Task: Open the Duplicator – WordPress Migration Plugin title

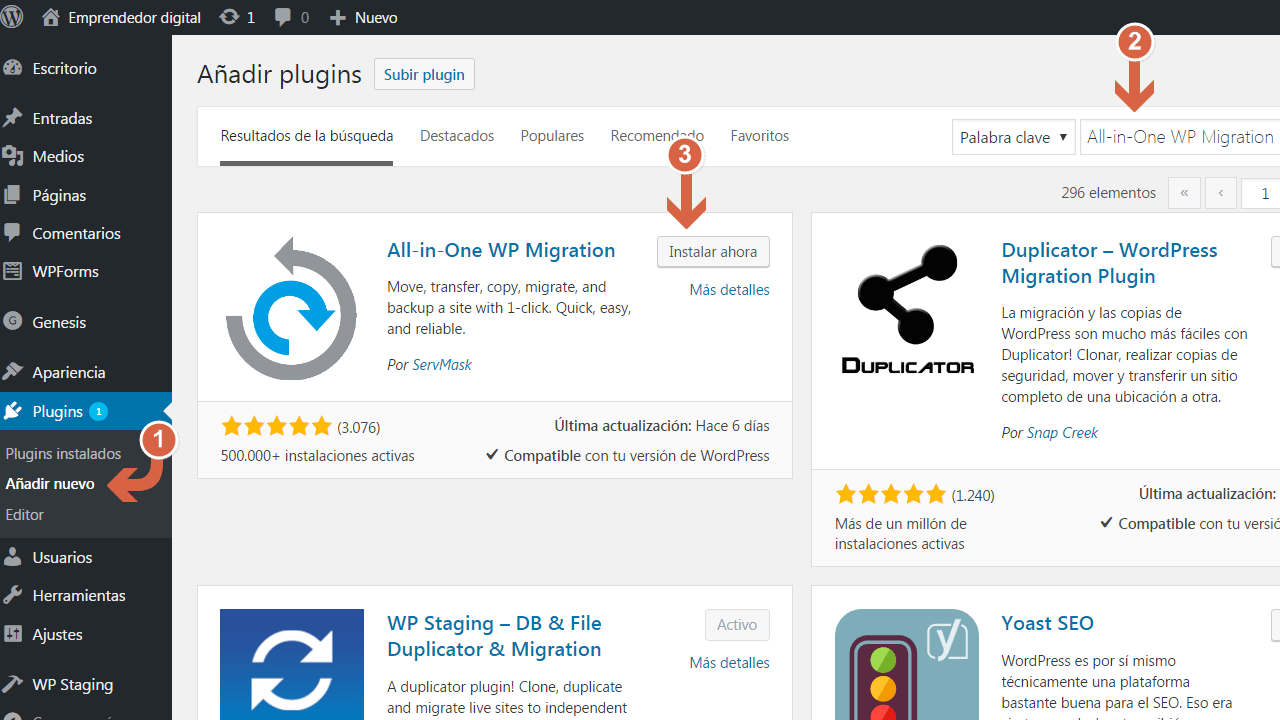Action: 1109,263
